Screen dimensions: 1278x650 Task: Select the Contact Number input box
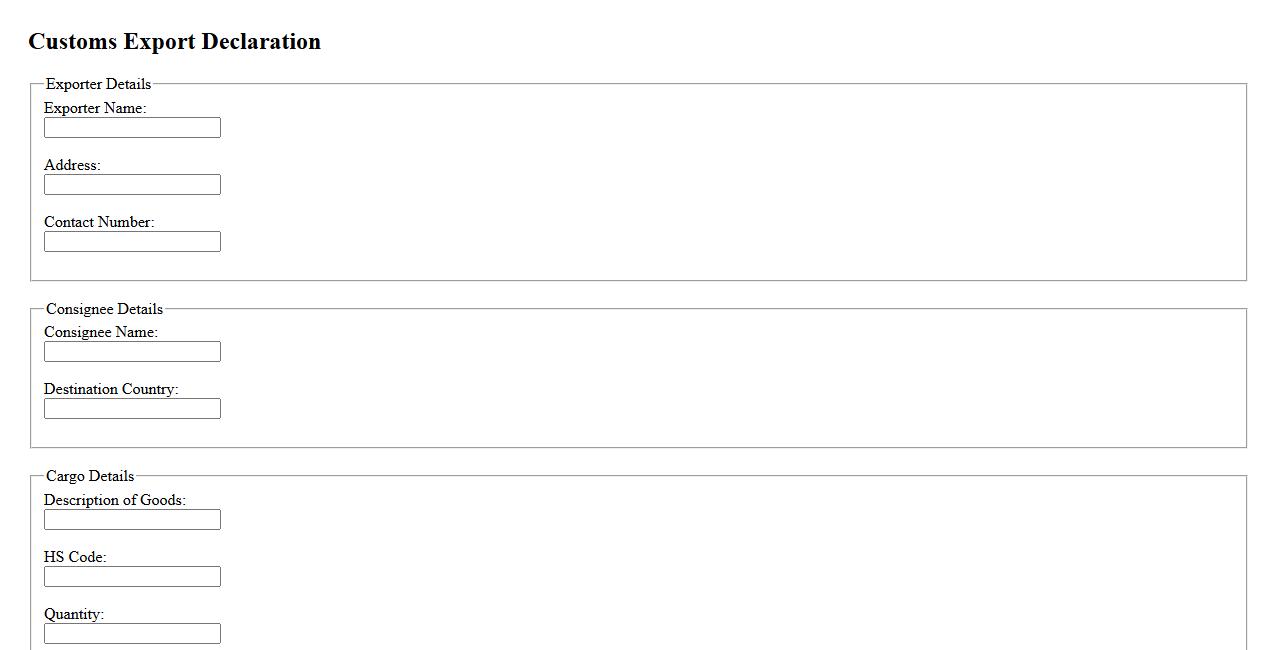click(132, 242)
